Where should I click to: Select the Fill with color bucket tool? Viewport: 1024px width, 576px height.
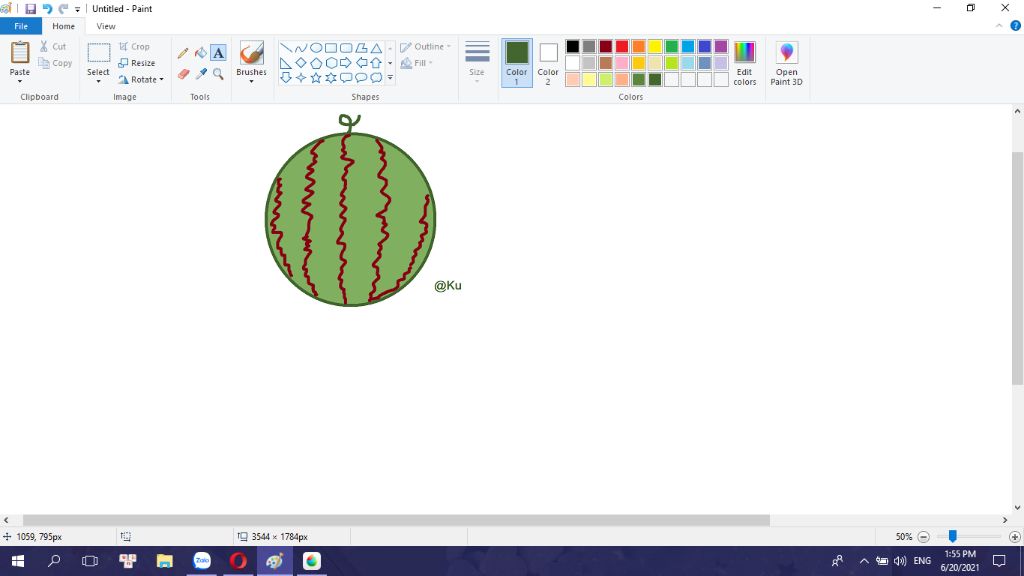click(201, 53)
